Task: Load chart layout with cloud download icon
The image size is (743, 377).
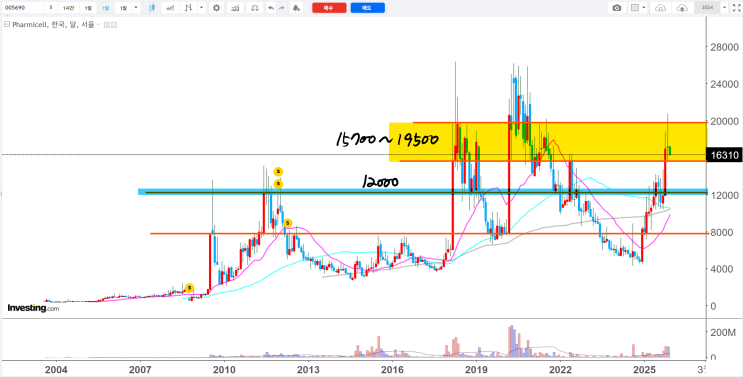Action: tap(661, 8)
